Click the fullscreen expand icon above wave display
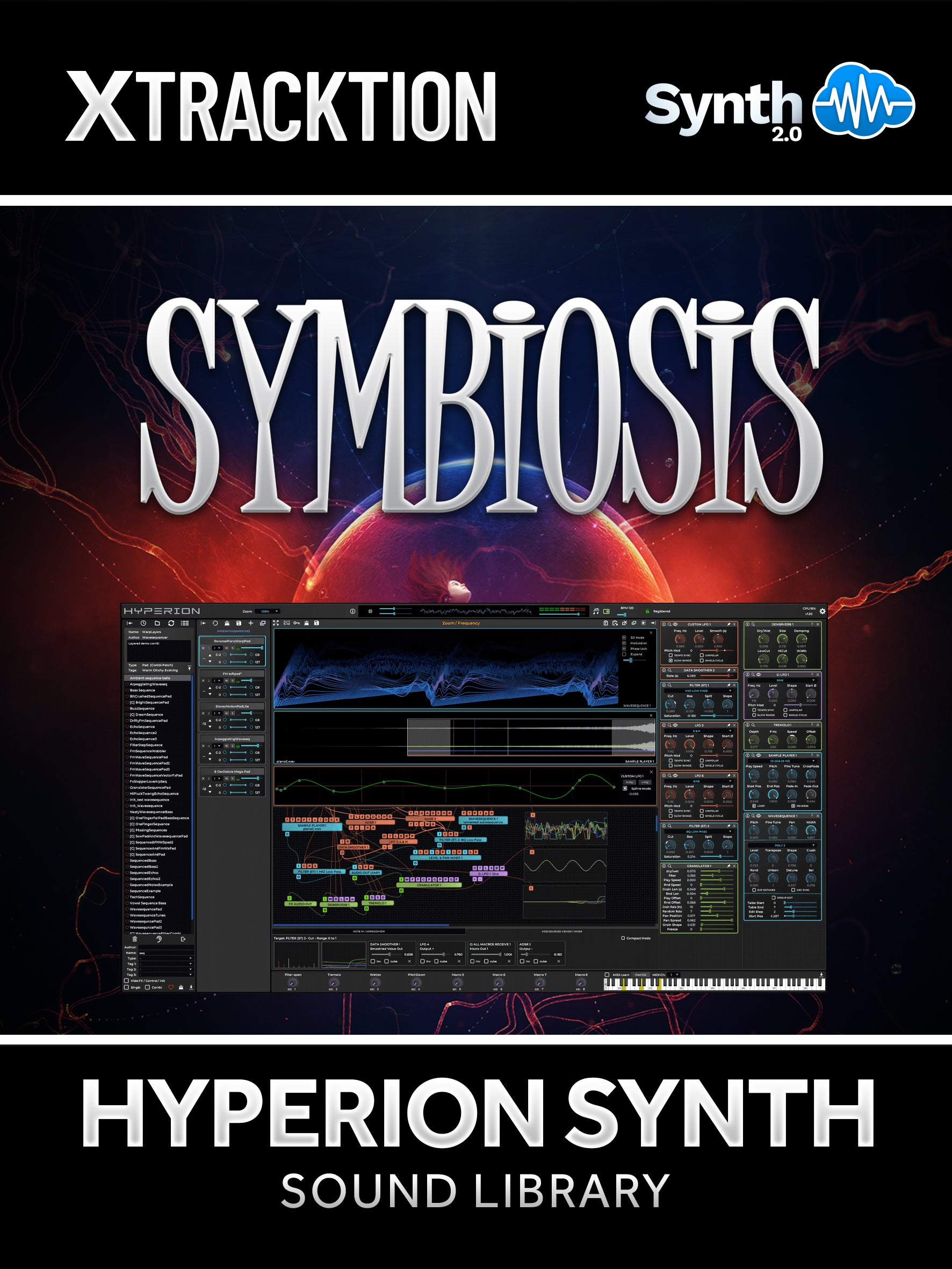Screen dimensions: 952x1269 point(276,623)
